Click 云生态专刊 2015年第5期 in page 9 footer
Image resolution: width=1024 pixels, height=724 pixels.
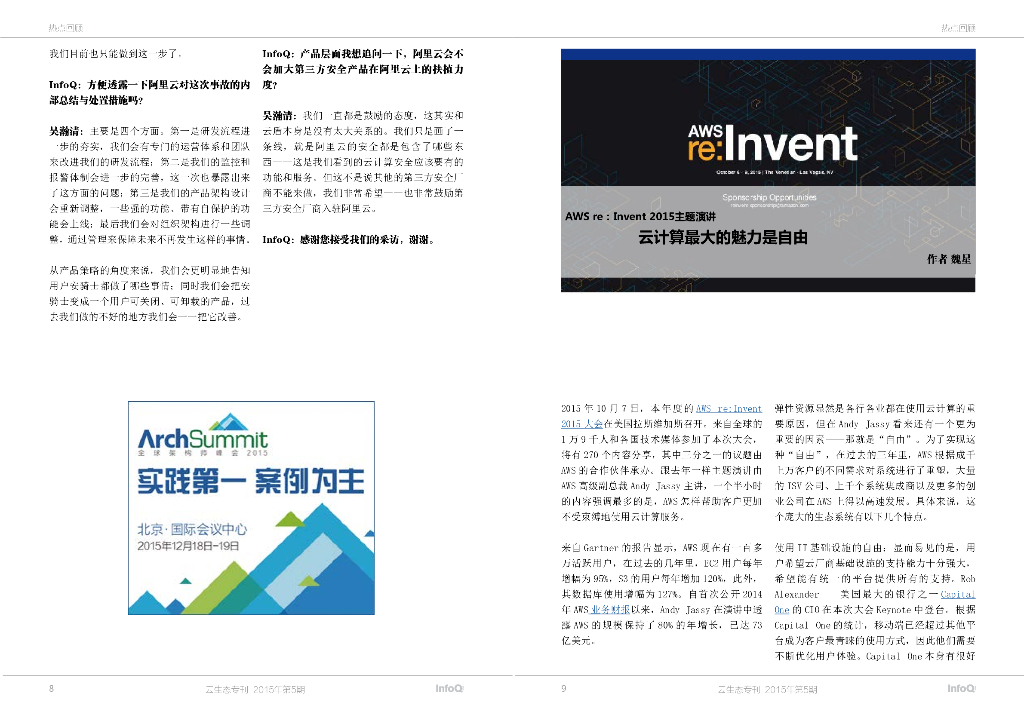point(767,689)
